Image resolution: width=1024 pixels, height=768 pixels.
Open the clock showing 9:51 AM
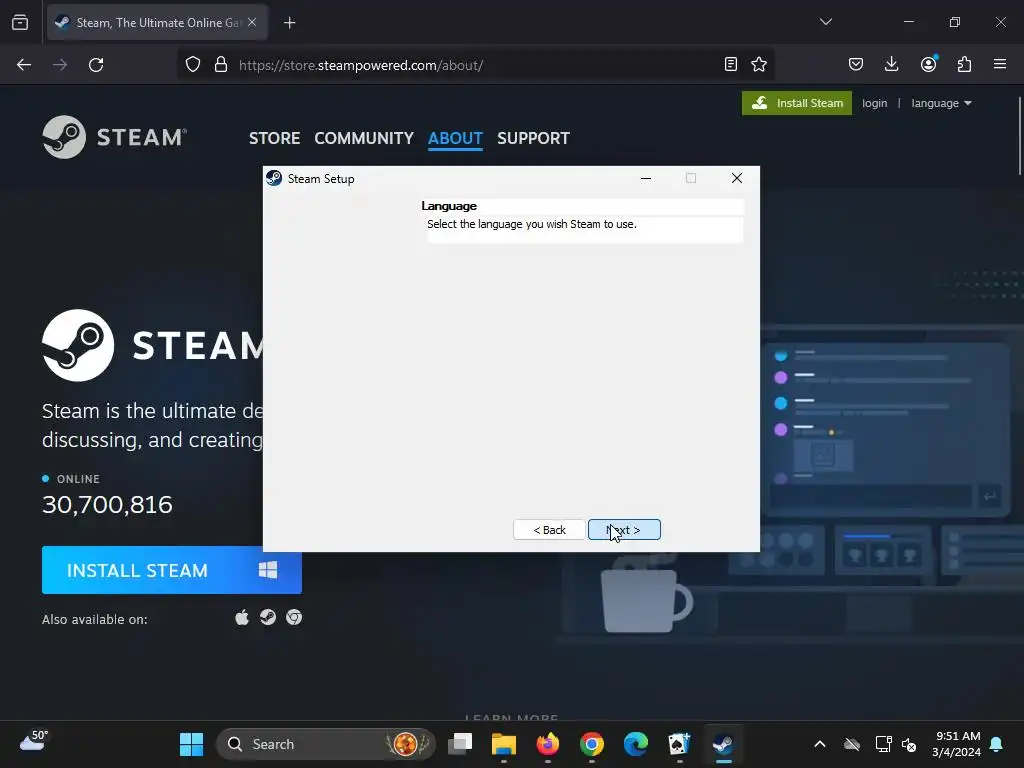pyautogui.click(x=957, y=744)
